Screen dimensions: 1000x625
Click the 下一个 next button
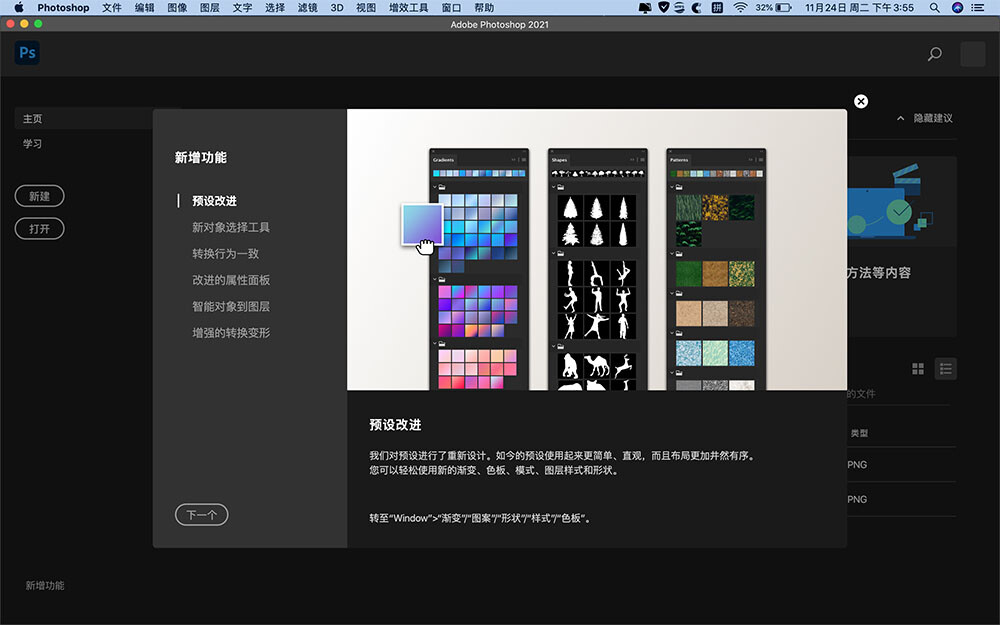click(x=202, y=515)
